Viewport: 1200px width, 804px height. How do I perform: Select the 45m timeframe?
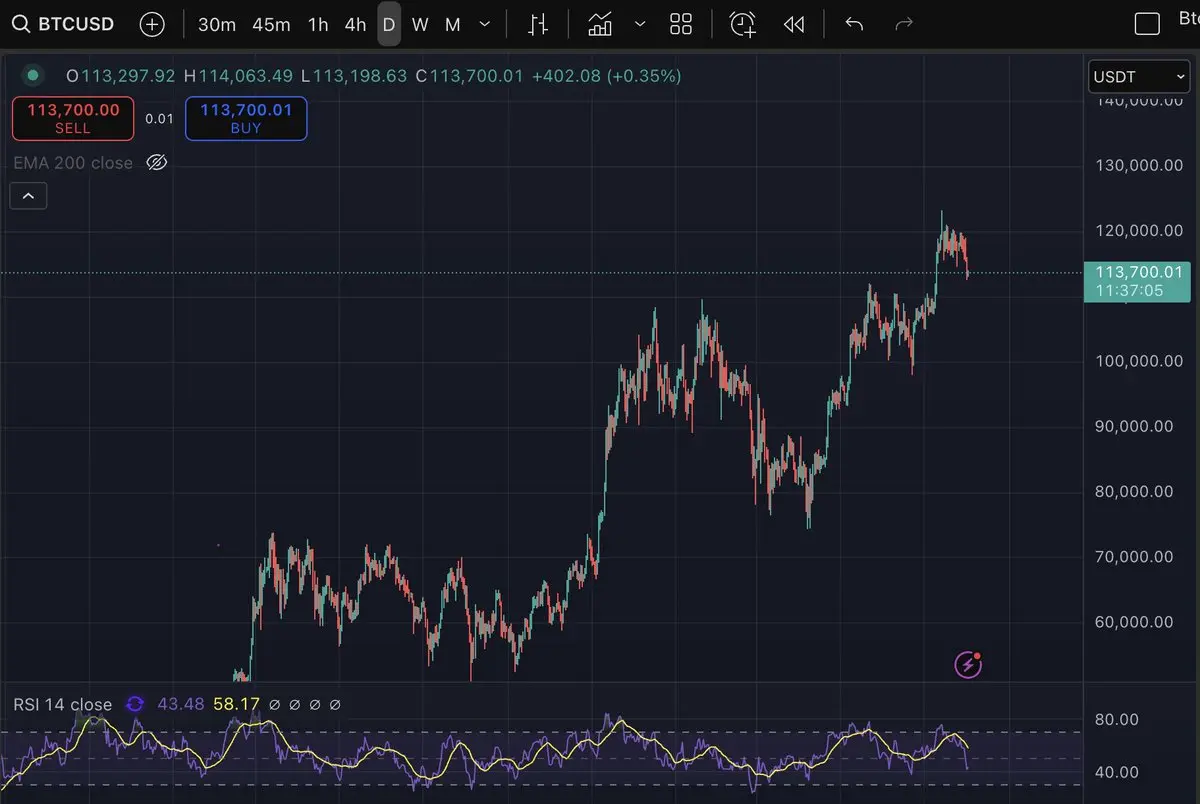pyautogui.click(x=271, y=24)
